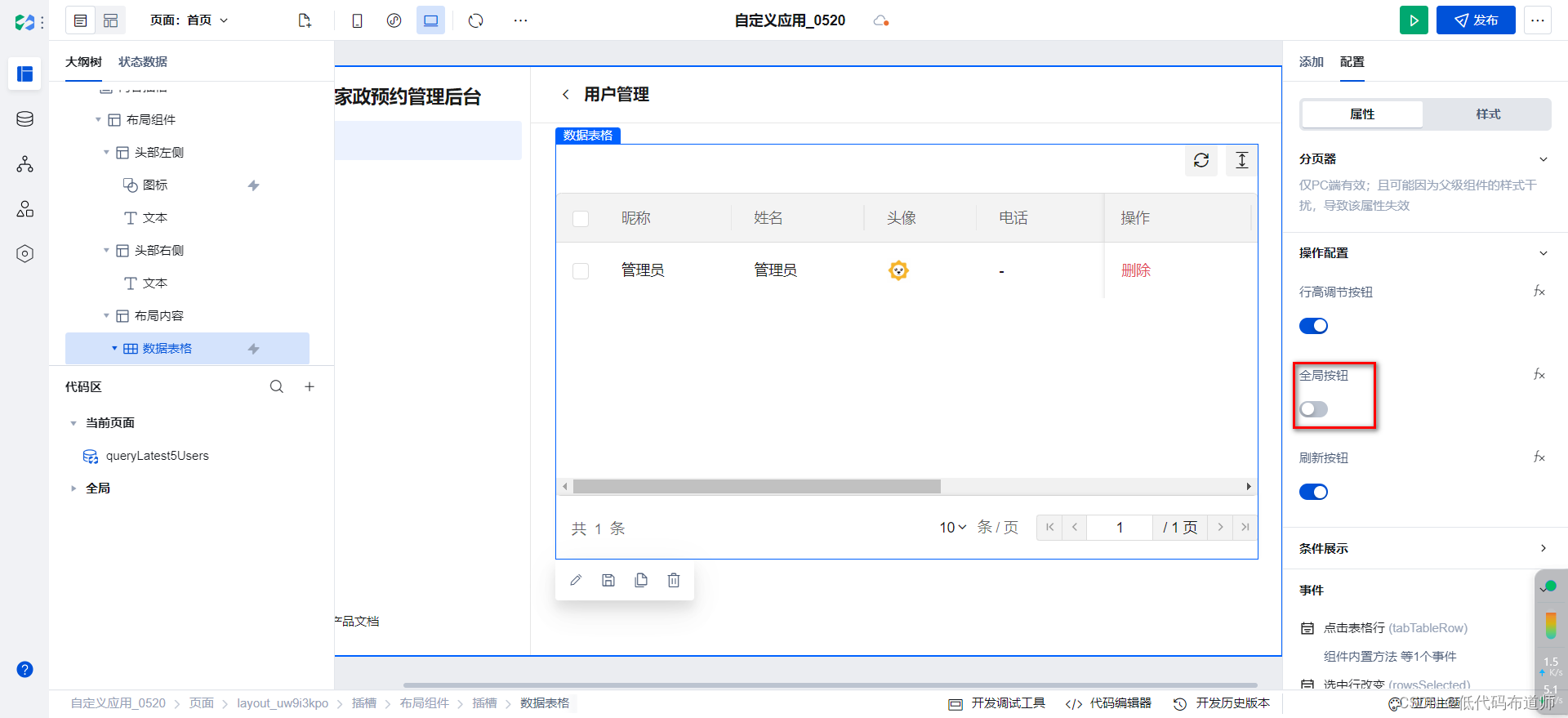Switch to the component layout panel icon
The height and width of the screenshot is (718, 1568).
tap(111, 20)
